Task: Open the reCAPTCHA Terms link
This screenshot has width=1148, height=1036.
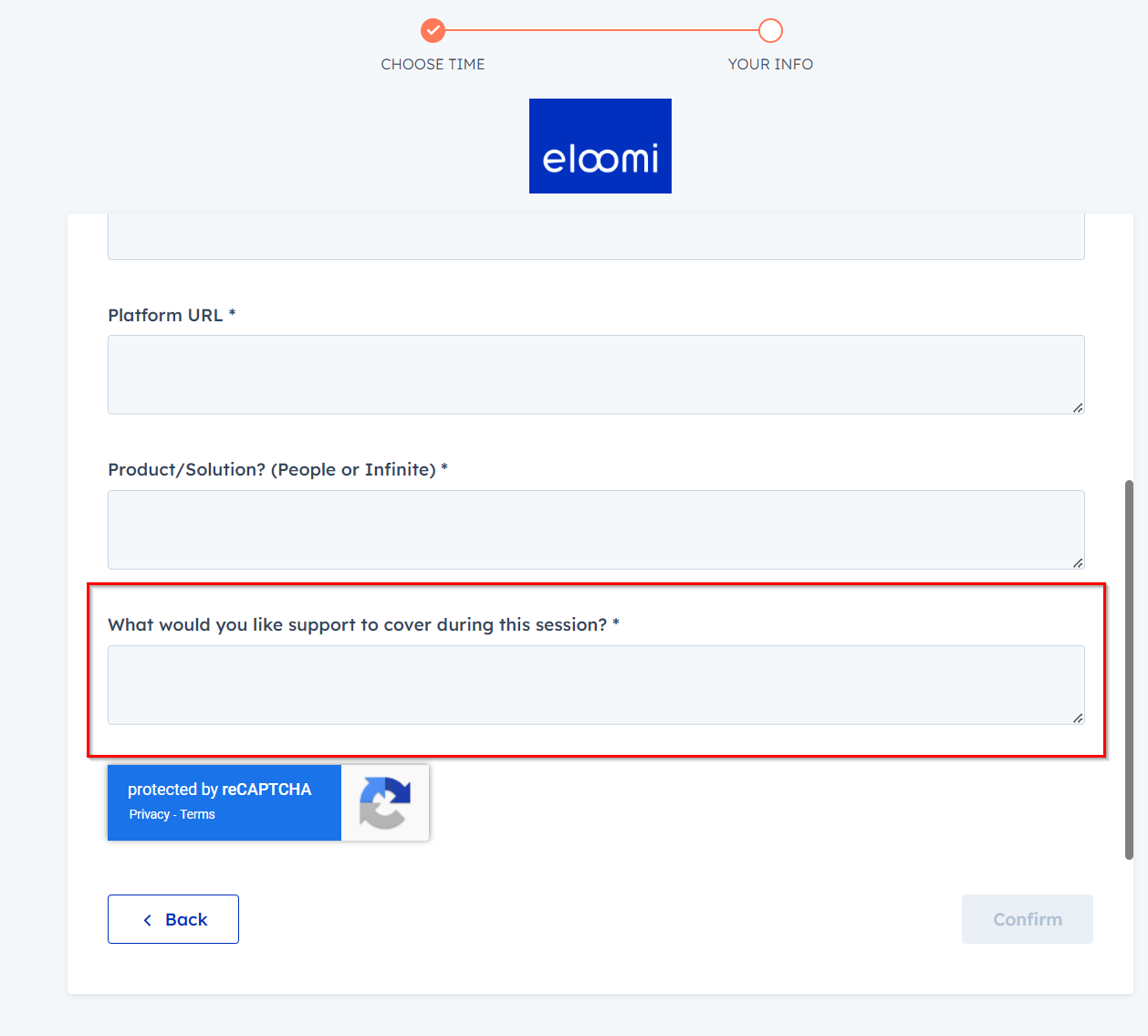Action: click(x=197, y=814)
